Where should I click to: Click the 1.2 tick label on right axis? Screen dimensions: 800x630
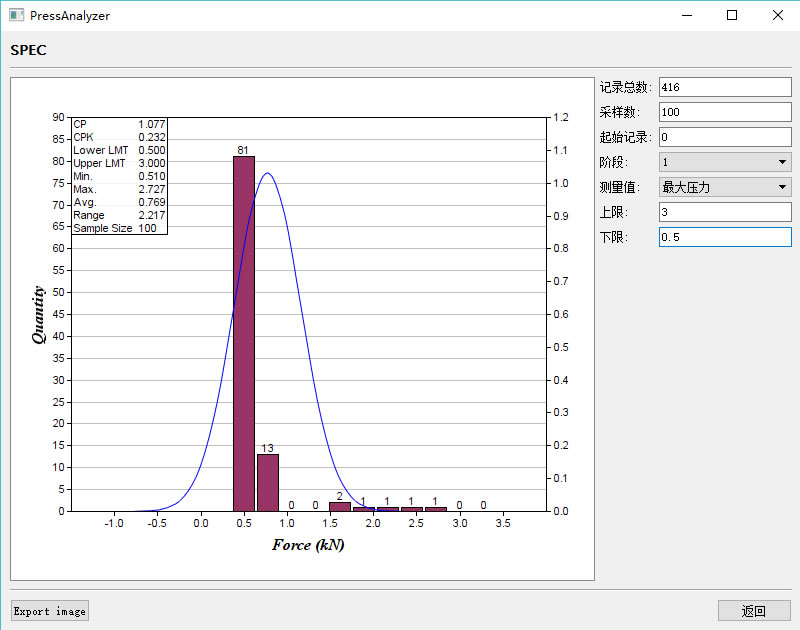[561, 117]
